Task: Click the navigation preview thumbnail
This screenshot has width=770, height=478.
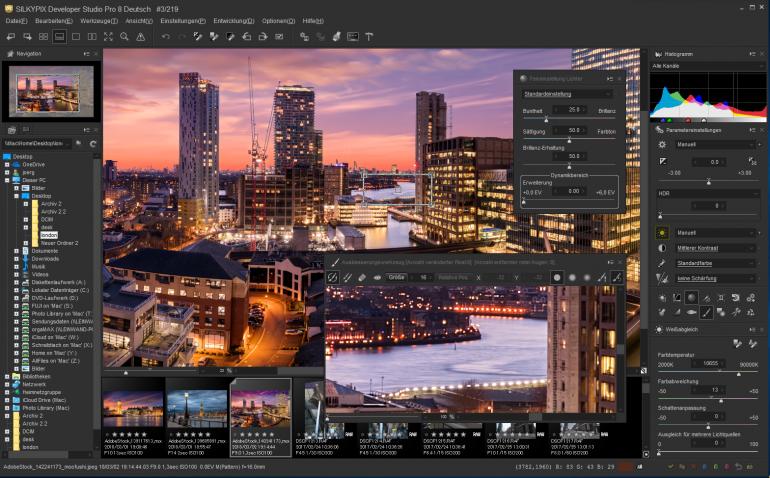Action: [51, 92]
